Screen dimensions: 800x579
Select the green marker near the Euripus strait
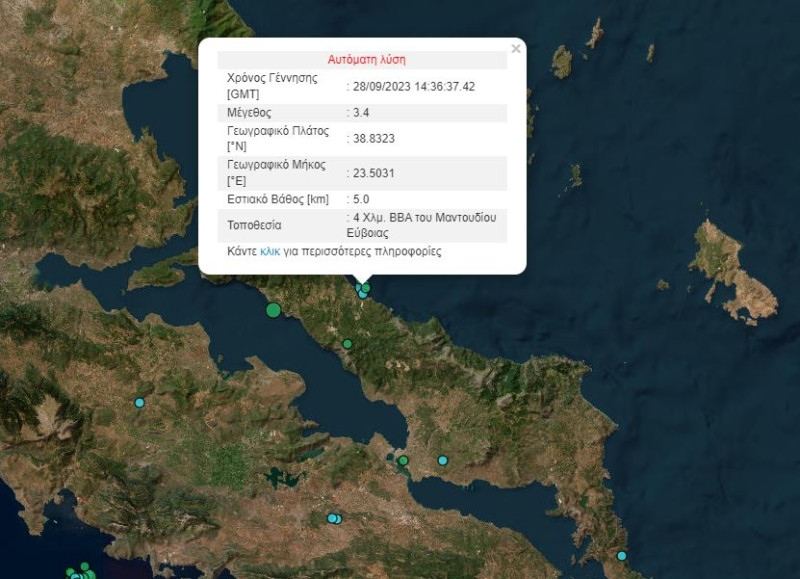pos(402,460)
